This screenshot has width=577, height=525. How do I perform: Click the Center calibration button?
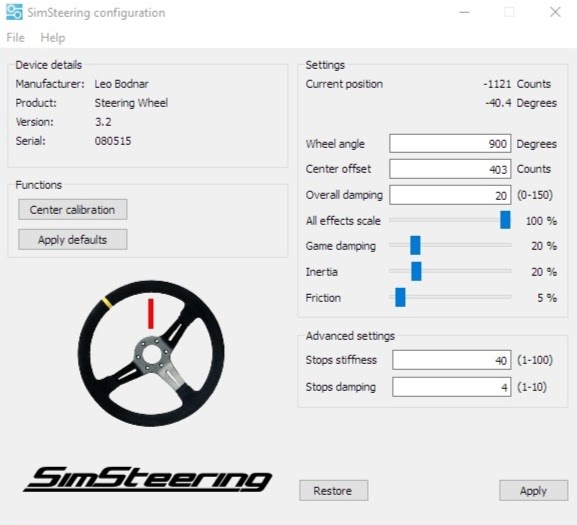click(73, 210)
